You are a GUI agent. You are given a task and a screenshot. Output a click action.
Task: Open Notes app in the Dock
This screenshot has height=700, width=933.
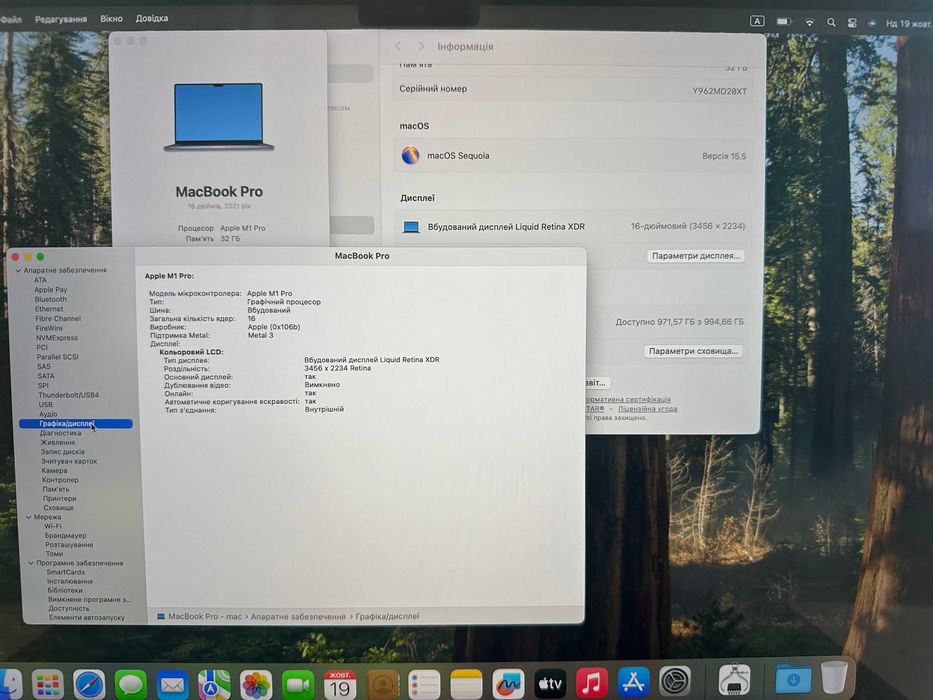(x=466, y=685)
